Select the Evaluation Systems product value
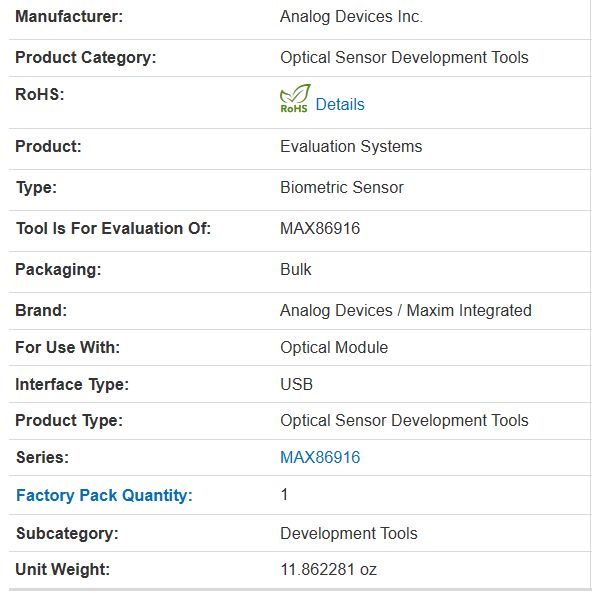The width and height of the screenshot is (592, 593). point(351,146)
